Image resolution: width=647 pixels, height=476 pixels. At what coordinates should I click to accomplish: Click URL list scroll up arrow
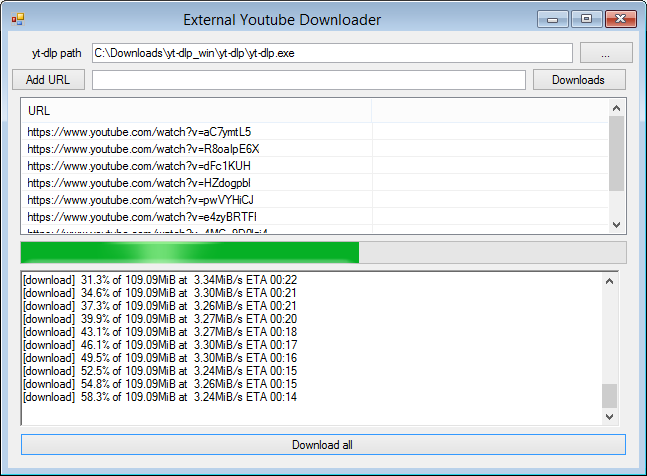point(616,108)
